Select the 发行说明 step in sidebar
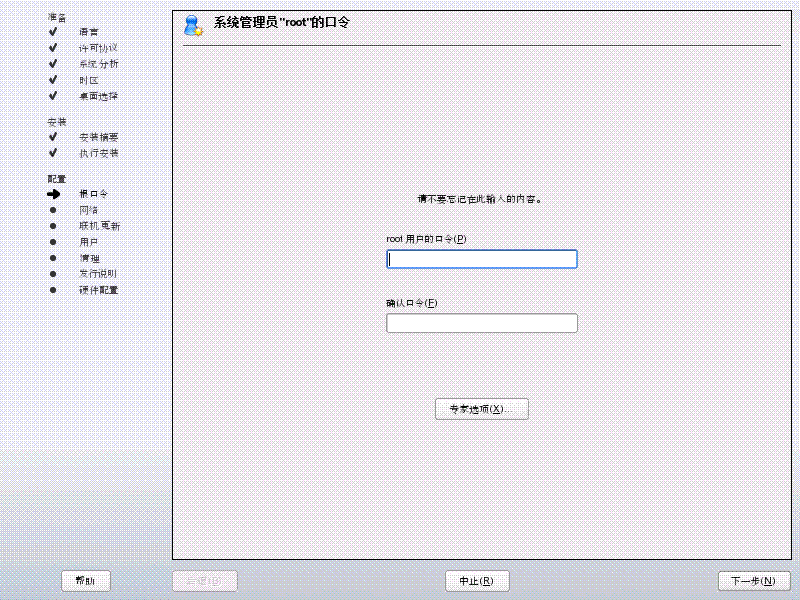This screenshot has width=800, height=600. (x=99, y=274)
